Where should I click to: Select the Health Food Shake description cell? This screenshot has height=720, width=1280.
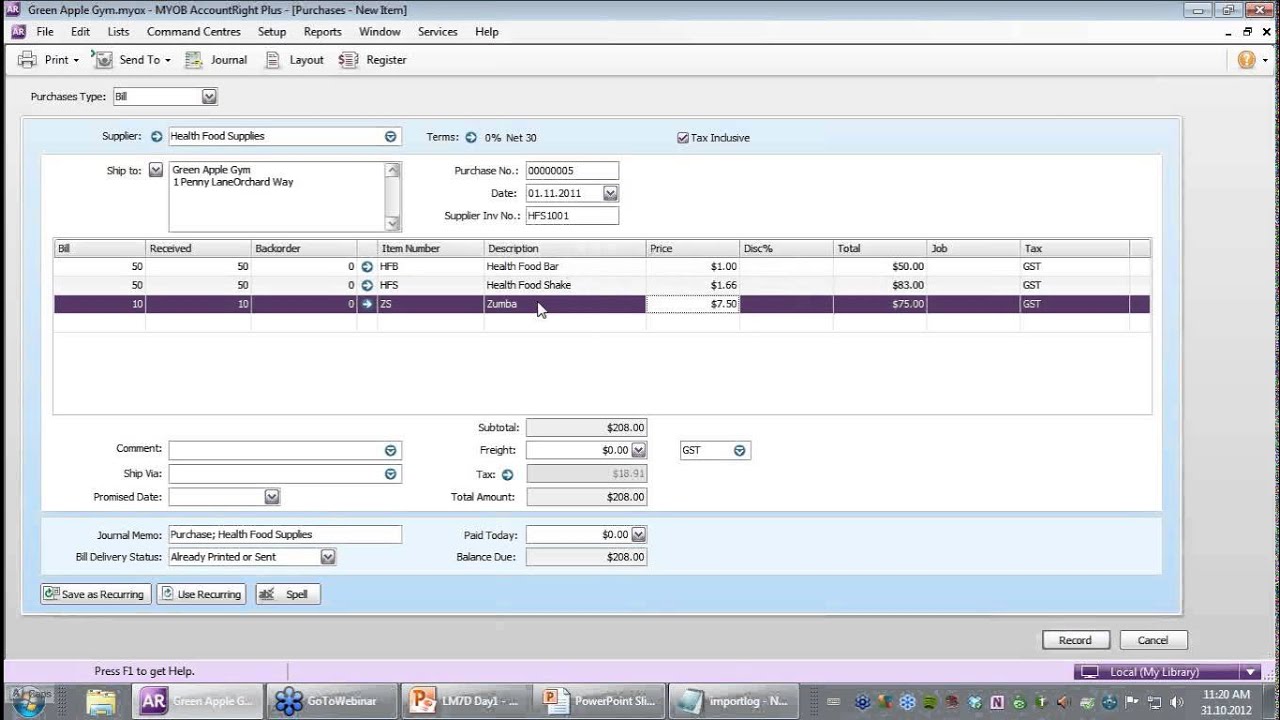tap(565, 285)
